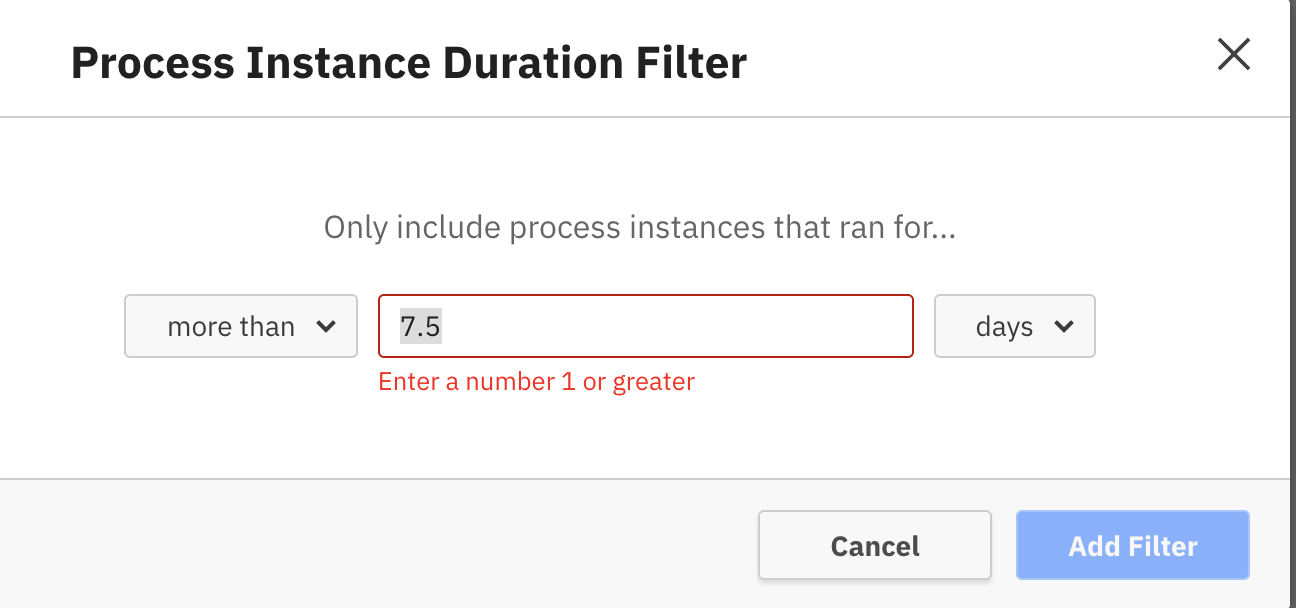This screenshot has height=608, width=1296.
Task: Select the "days" label text
Action: 1004,327
